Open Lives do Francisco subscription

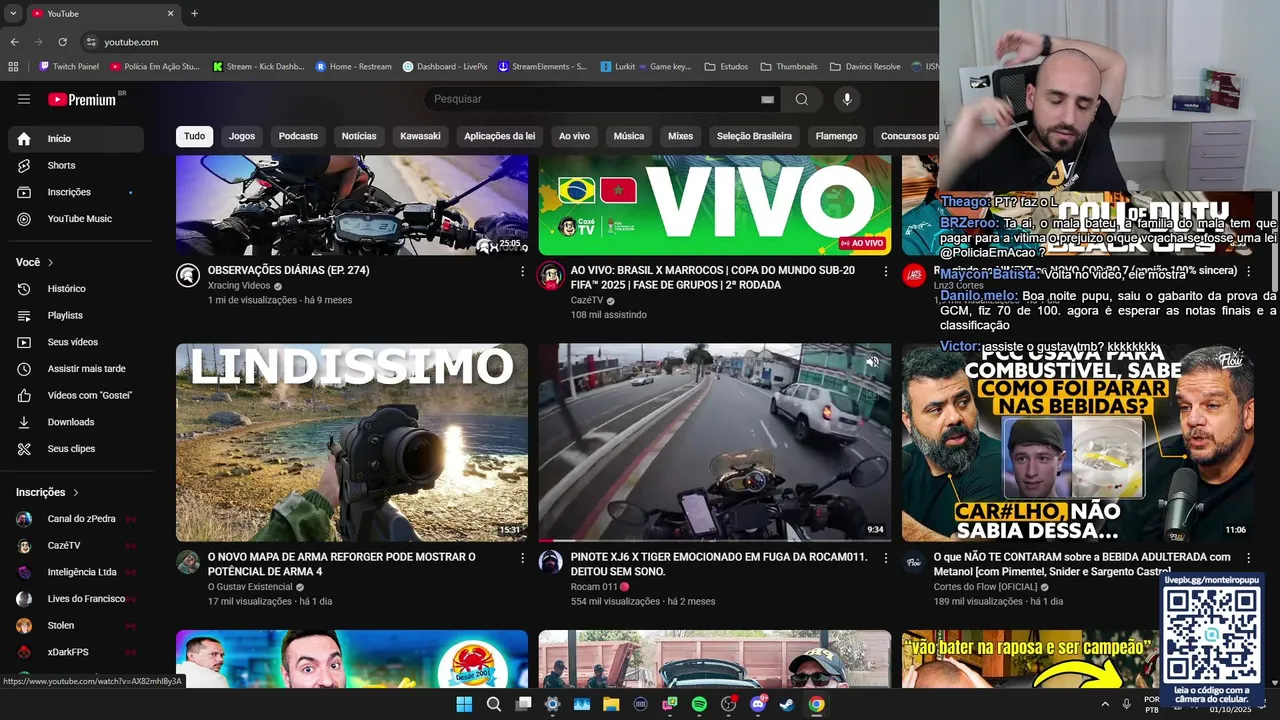tap(76, 599)
